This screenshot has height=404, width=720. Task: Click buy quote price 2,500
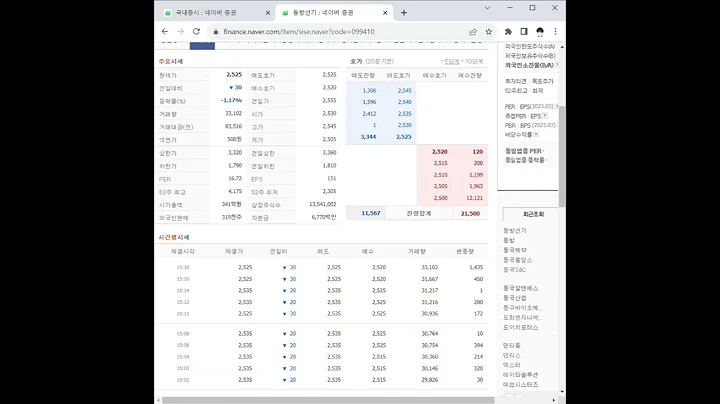(440, 198)
